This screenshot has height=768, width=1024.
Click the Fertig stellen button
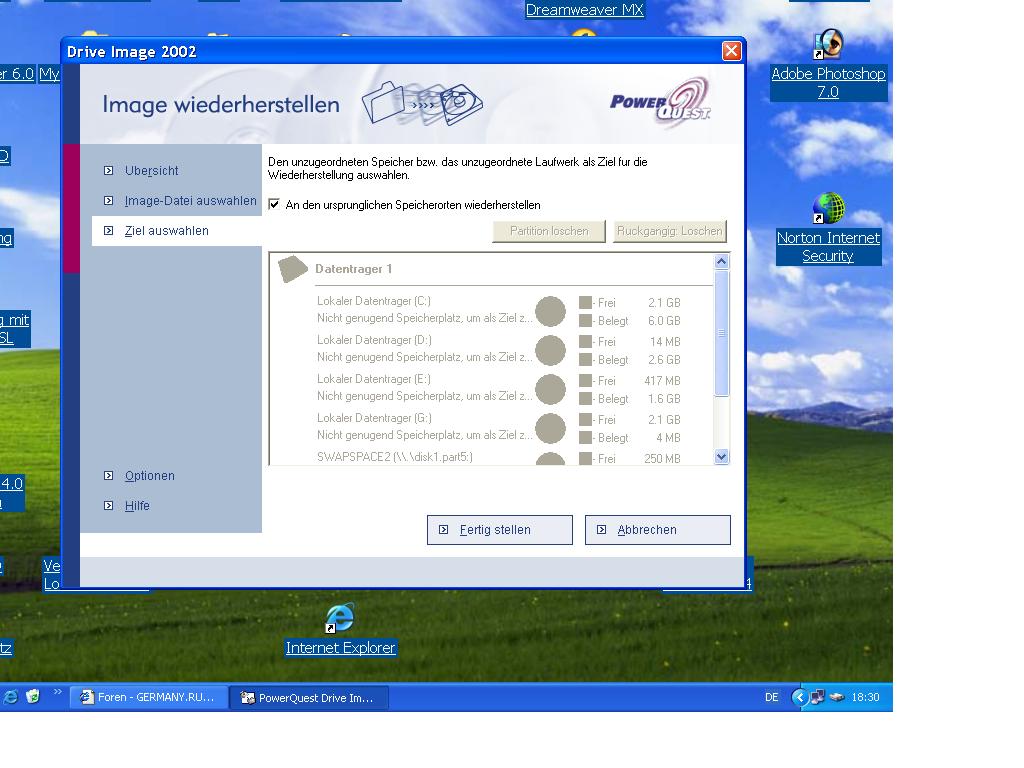[x=500, y=530]
